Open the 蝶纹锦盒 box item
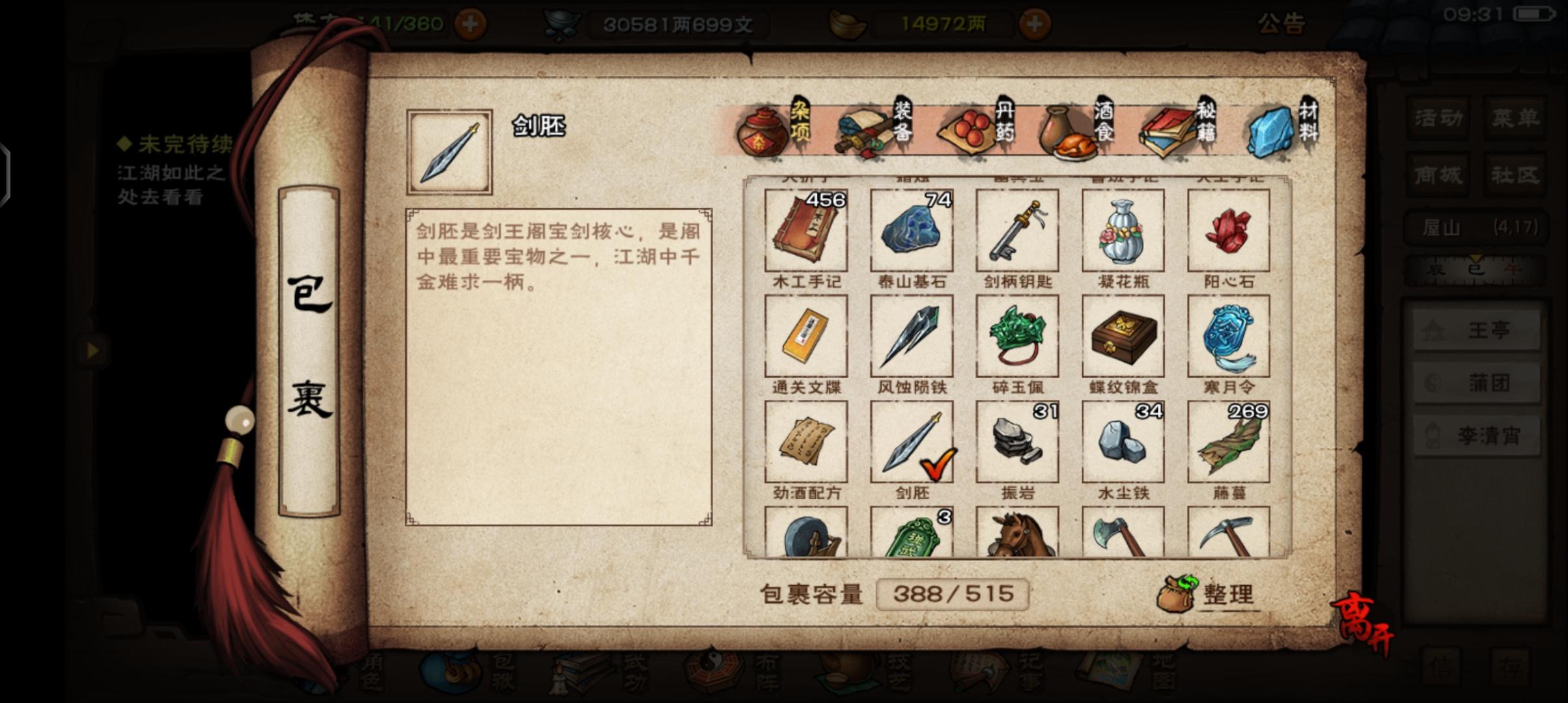 click(1123, 336)
